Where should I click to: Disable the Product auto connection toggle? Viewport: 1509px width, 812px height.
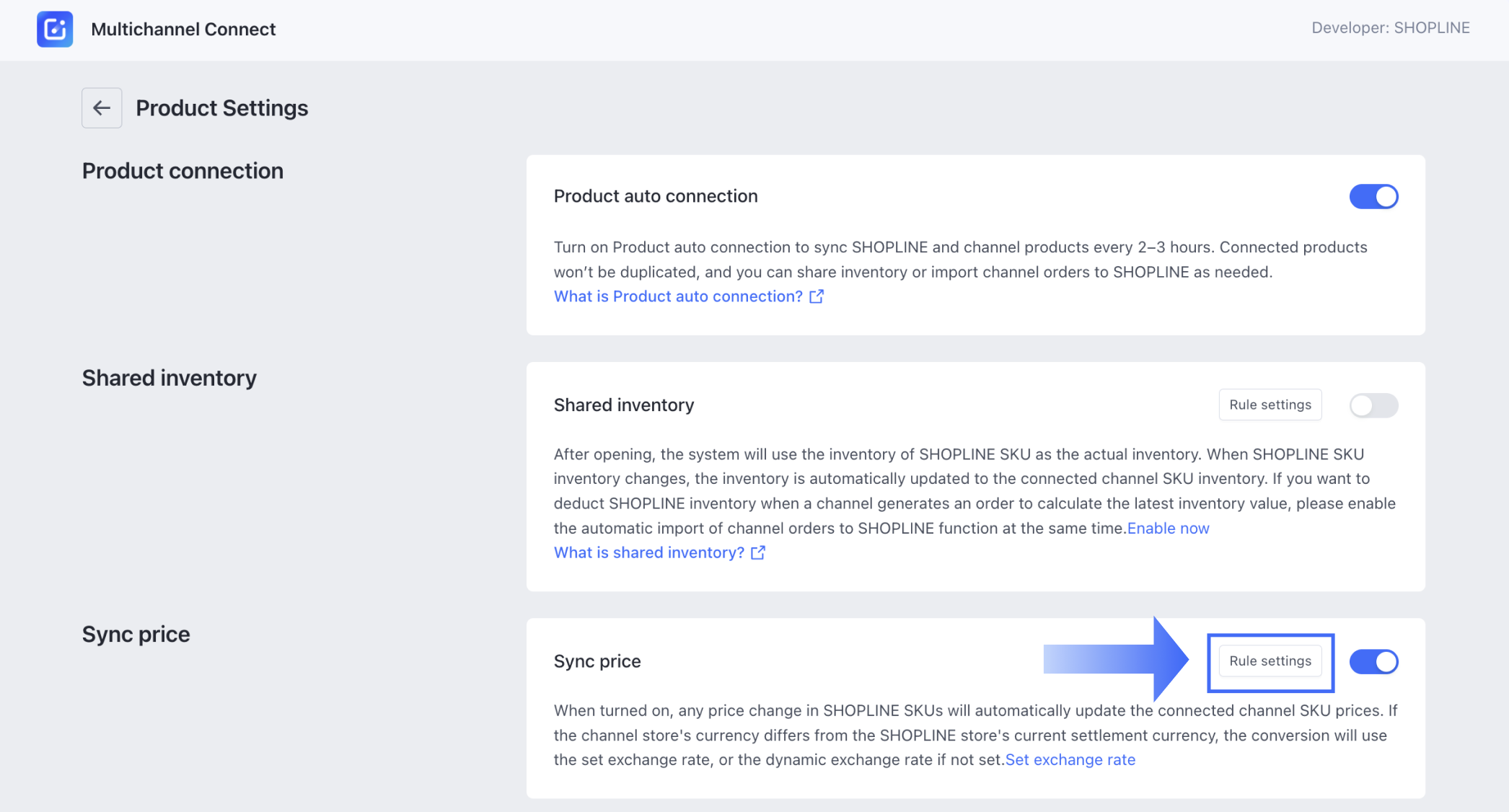pyautogui.click(x=1373, y=196)
